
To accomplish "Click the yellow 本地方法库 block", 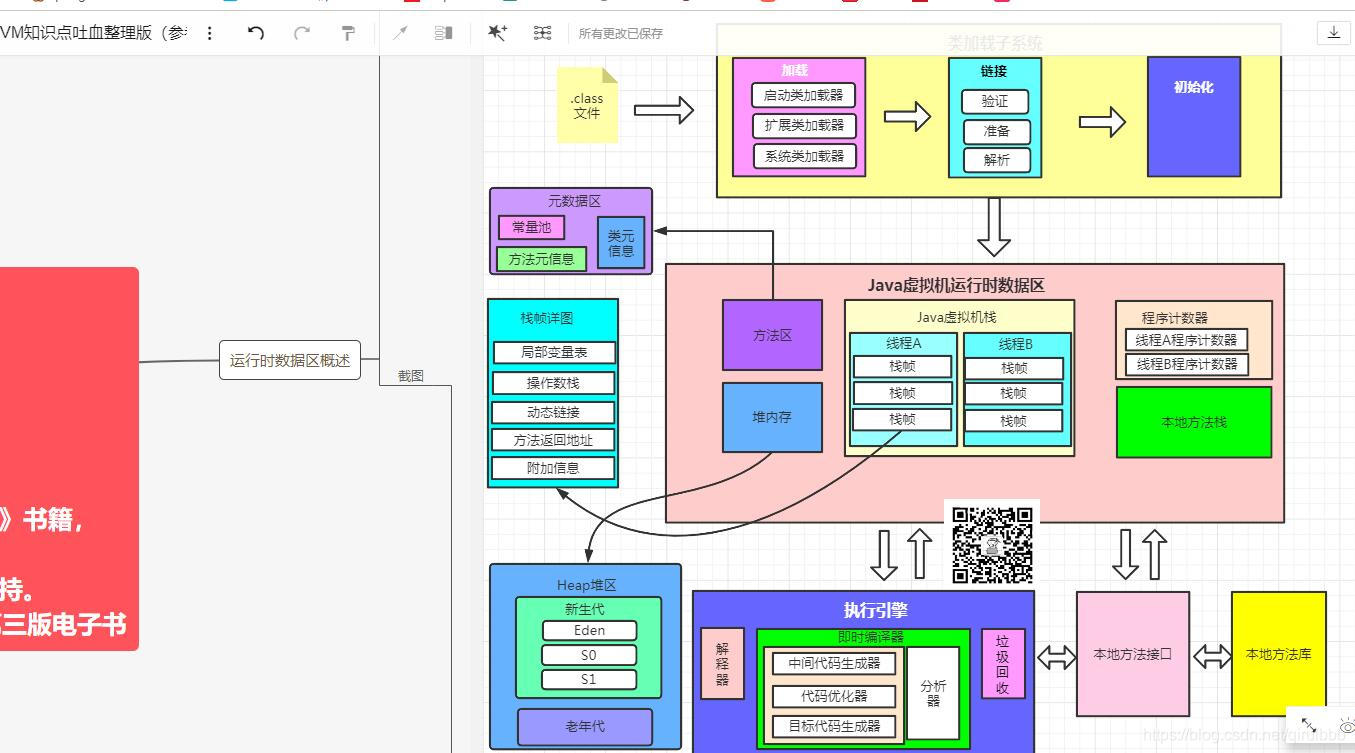I will point(1278,654).
